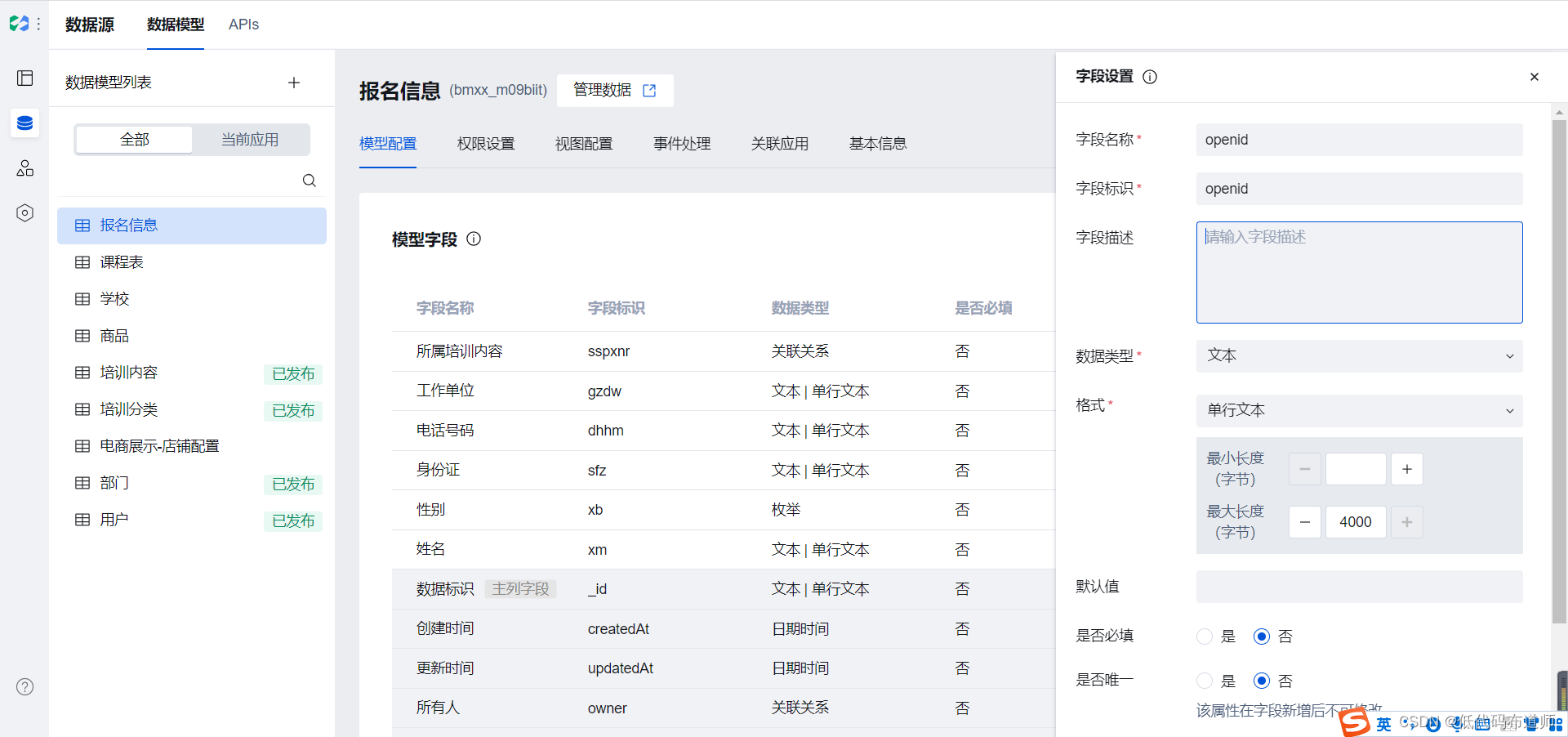Click the 电话号码 field row
Image resolution: width=1568 pixels, height=737 pixels.
click(x=724, y=431)
